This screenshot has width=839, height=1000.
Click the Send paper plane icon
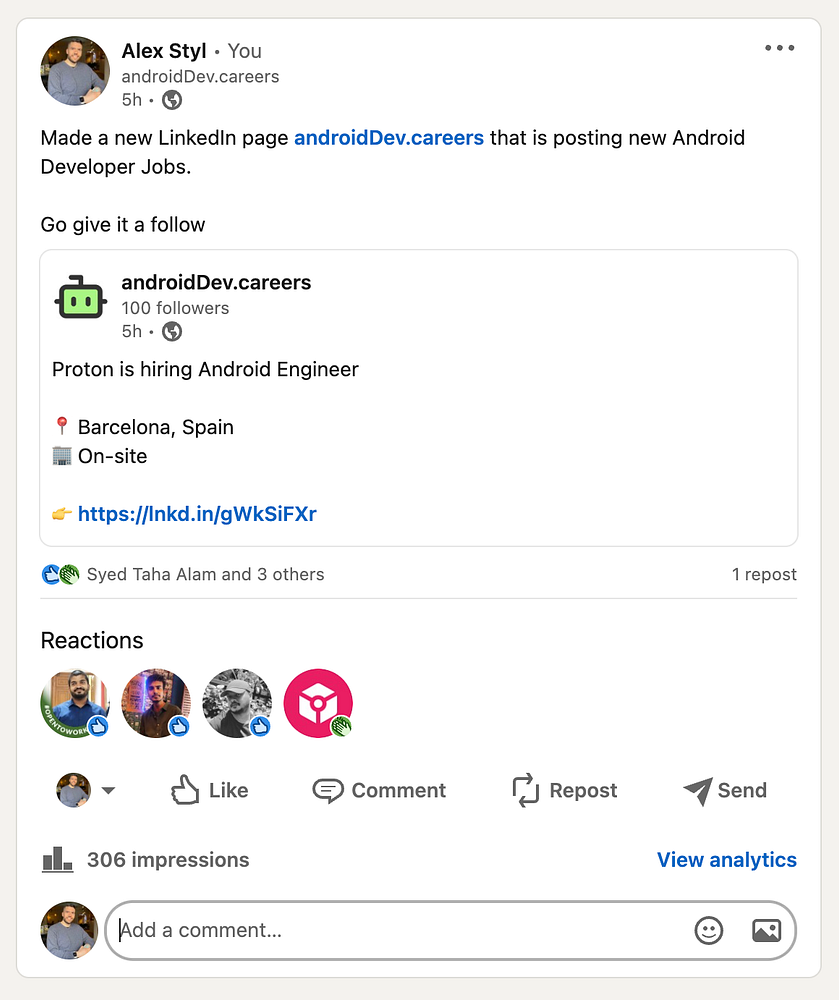tap(697, 790)
